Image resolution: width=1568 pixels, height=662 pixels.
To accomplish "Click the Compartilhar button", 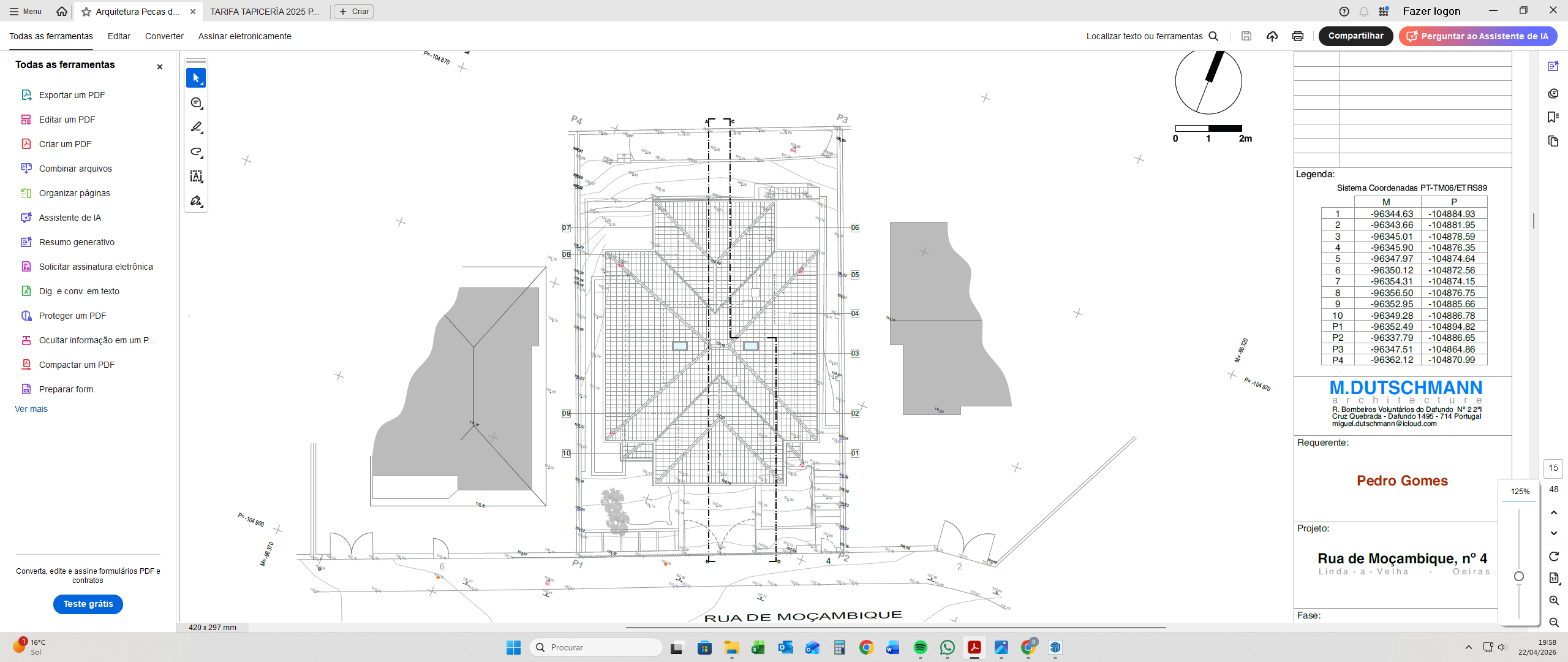I will pyautogui.click(x=1355, y=36).
